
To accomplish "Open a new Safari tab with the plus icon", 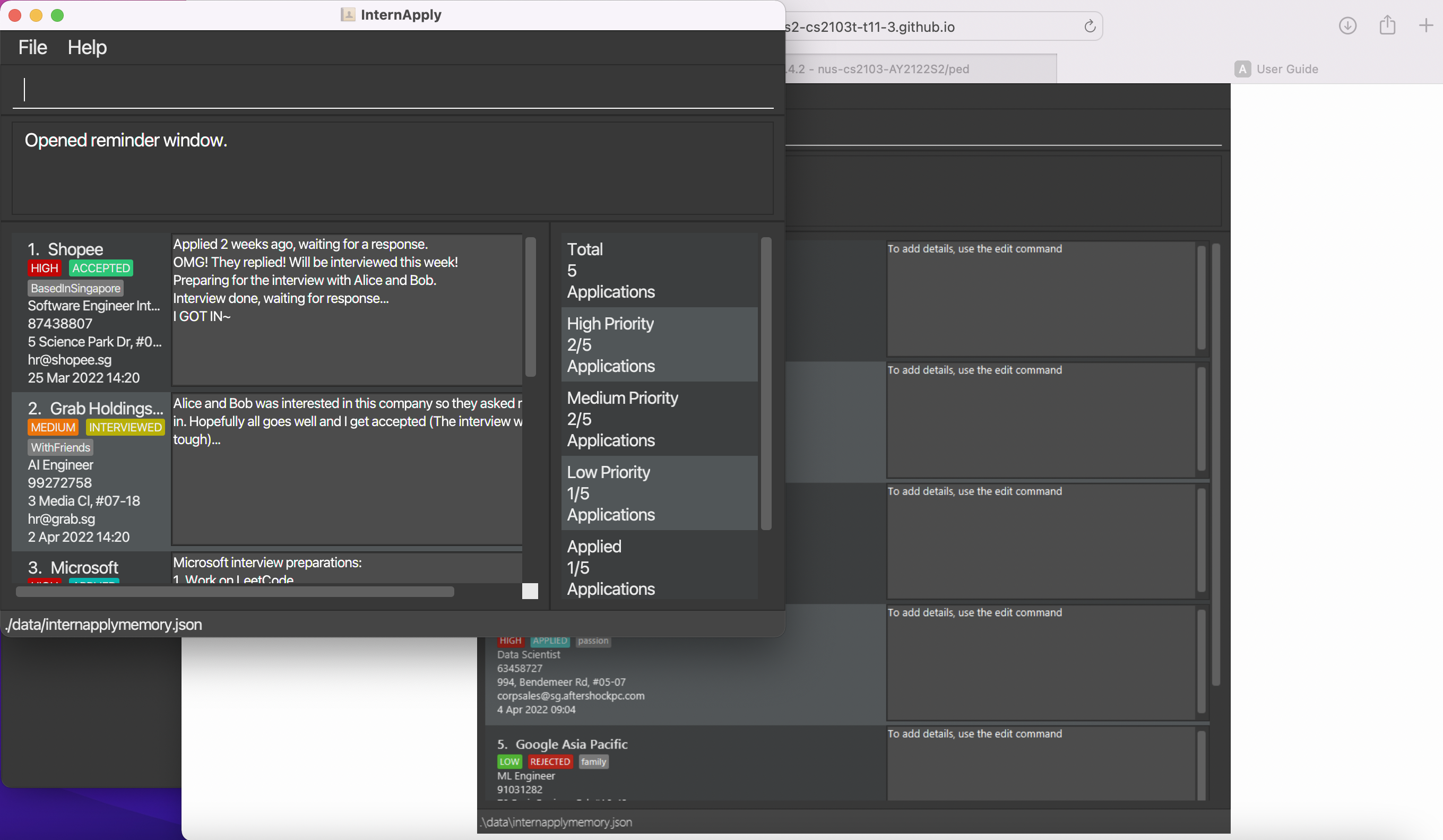I will pyautogui.click(x=1425, y=26).
